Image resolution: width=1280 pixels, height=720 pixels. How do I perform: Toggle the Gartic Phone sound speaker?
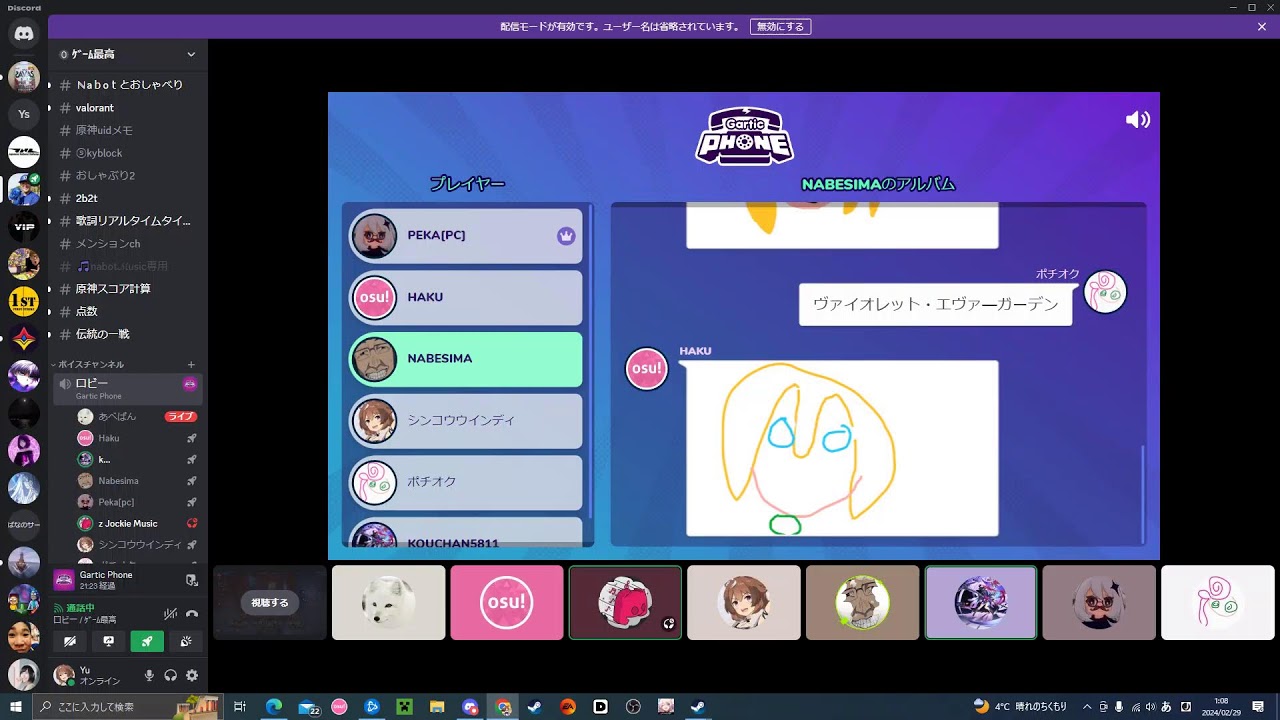tap(1138, 120)
